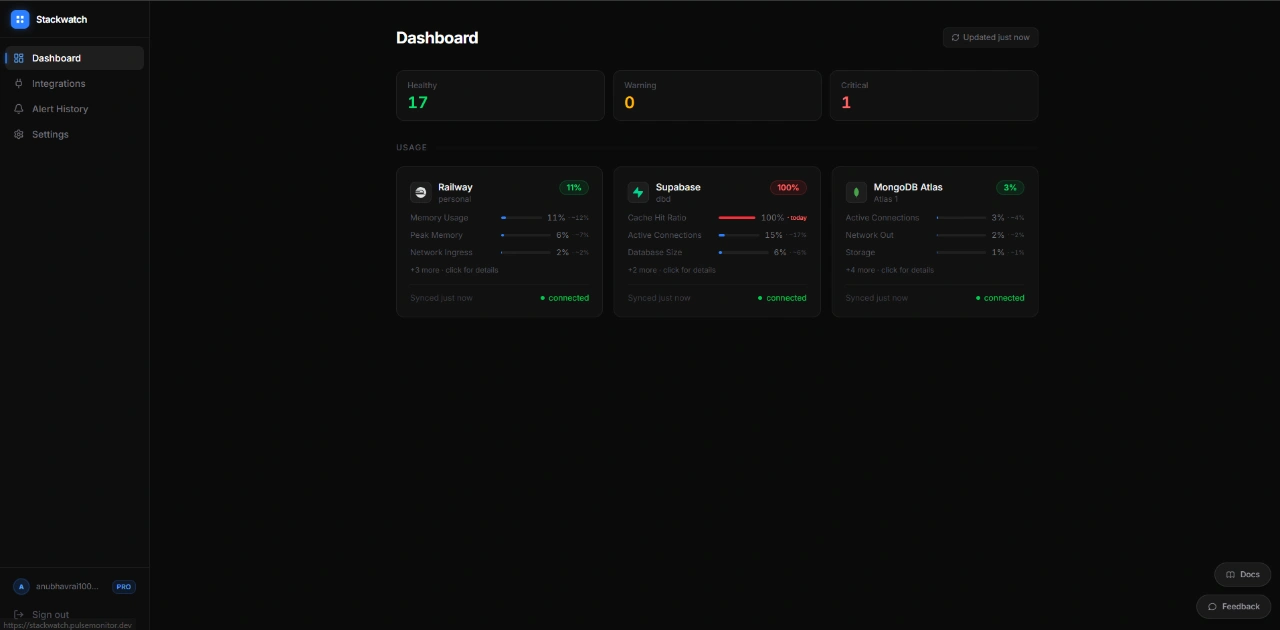1280x630 pixels.
Task: Click MongoDB Atlas connected status indicator
Action: pyautogui.click(x=1000, y=298)
